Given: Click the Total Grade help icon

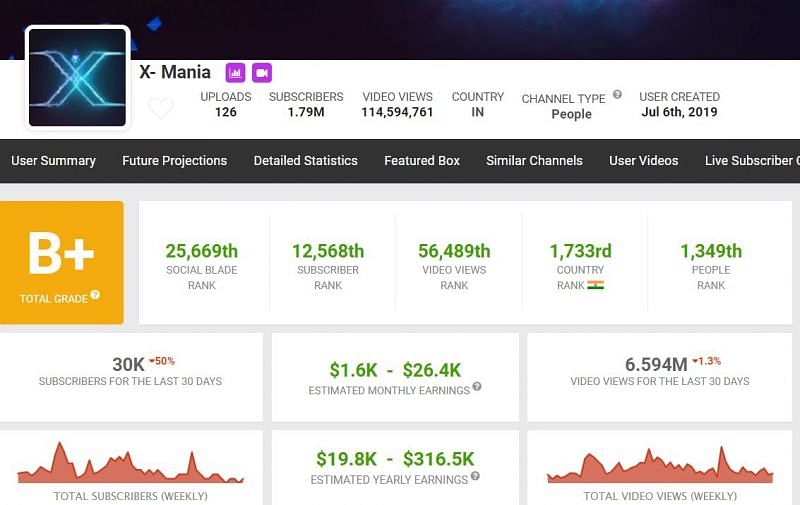Looking at the screenshot, I should pyautogui.click(x=95, y=295).
